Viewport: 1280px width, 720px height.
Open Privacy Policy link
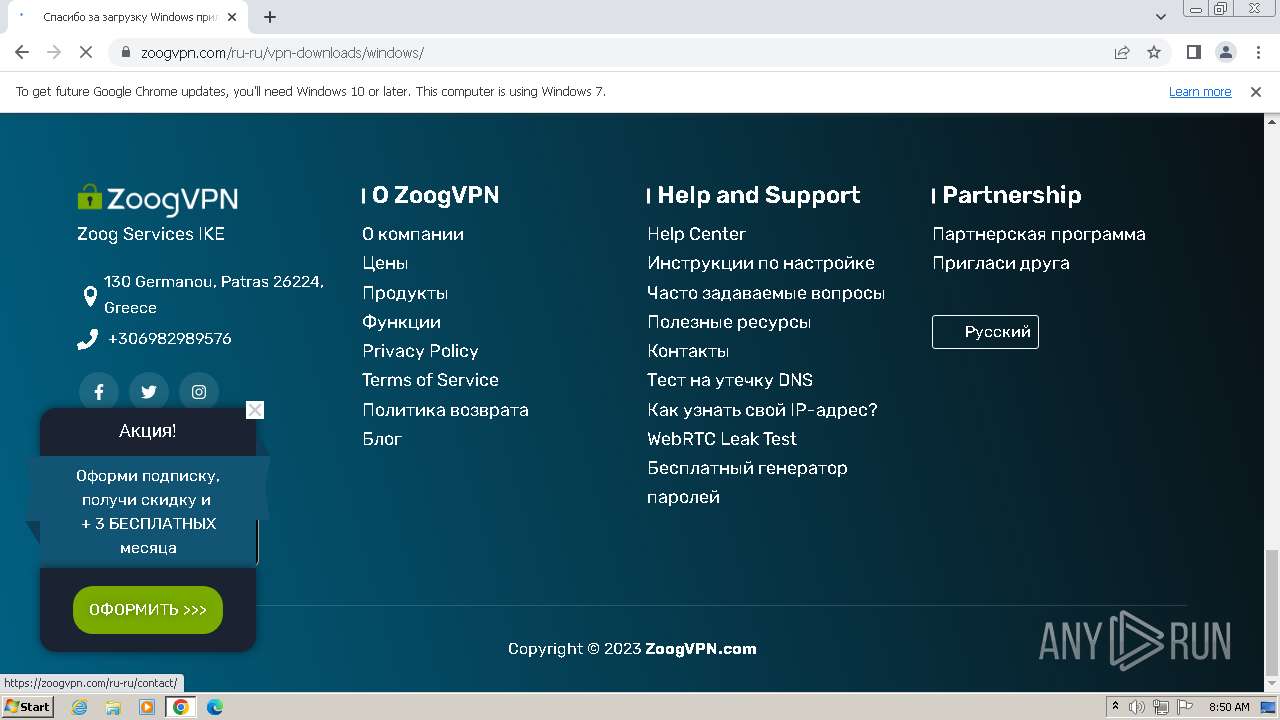[420, 351]
